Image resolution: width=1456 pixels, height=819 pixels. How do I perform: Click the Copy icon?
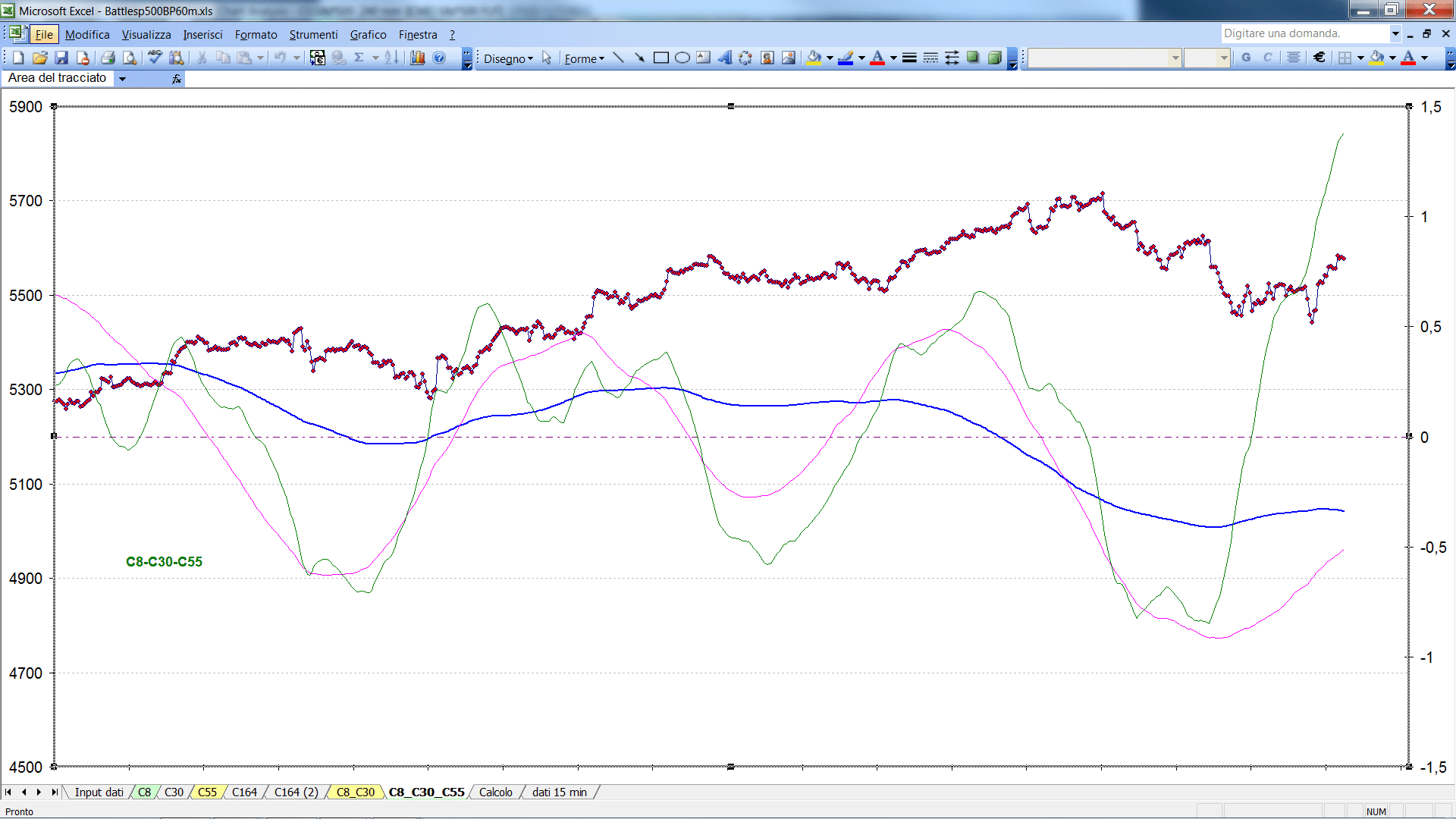pyautogui.click(x=223, y=58)
